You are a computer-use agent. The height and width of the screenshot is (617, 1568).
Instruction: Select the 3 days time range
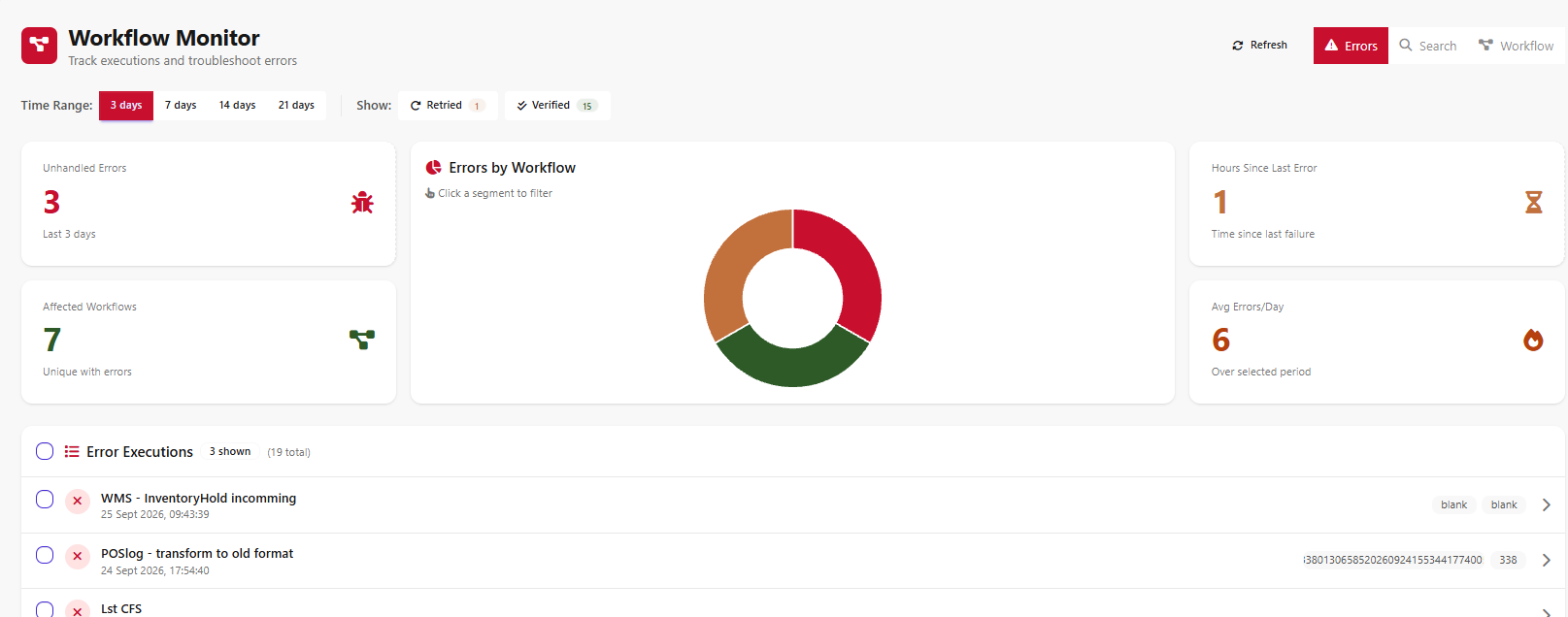126,105
